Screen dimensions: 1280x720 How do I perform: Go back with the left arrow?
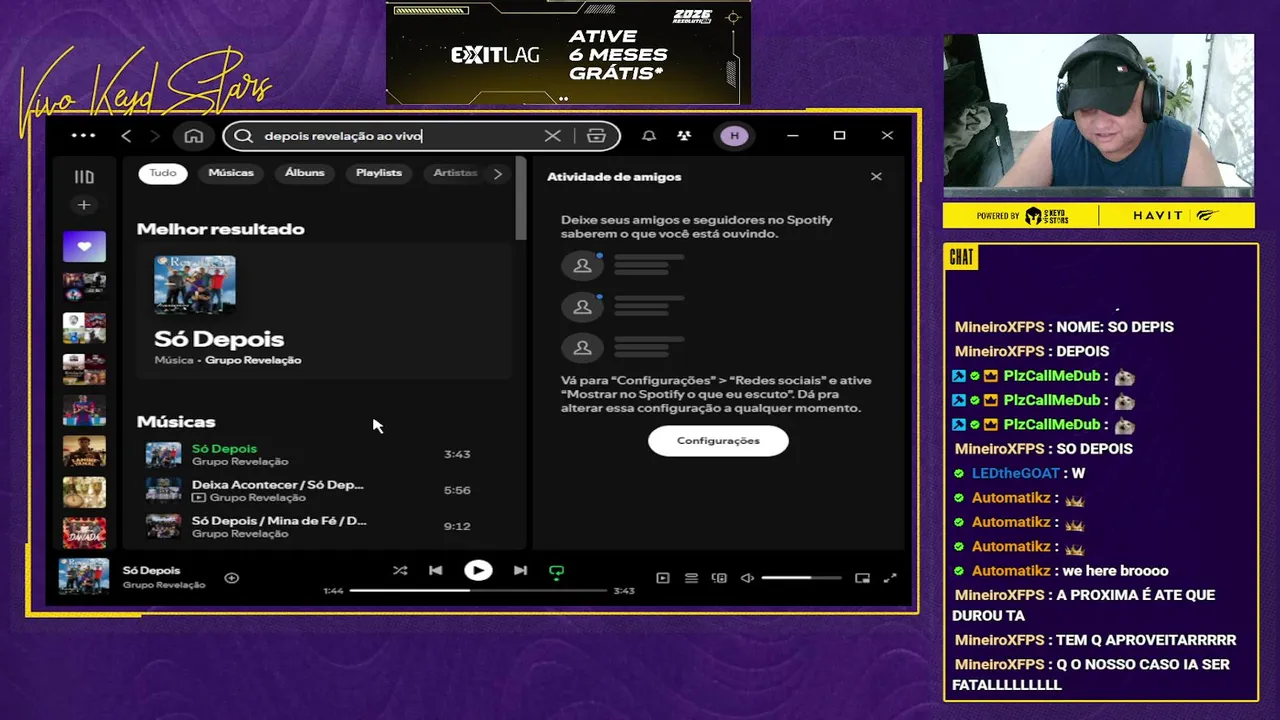(126, 136)
